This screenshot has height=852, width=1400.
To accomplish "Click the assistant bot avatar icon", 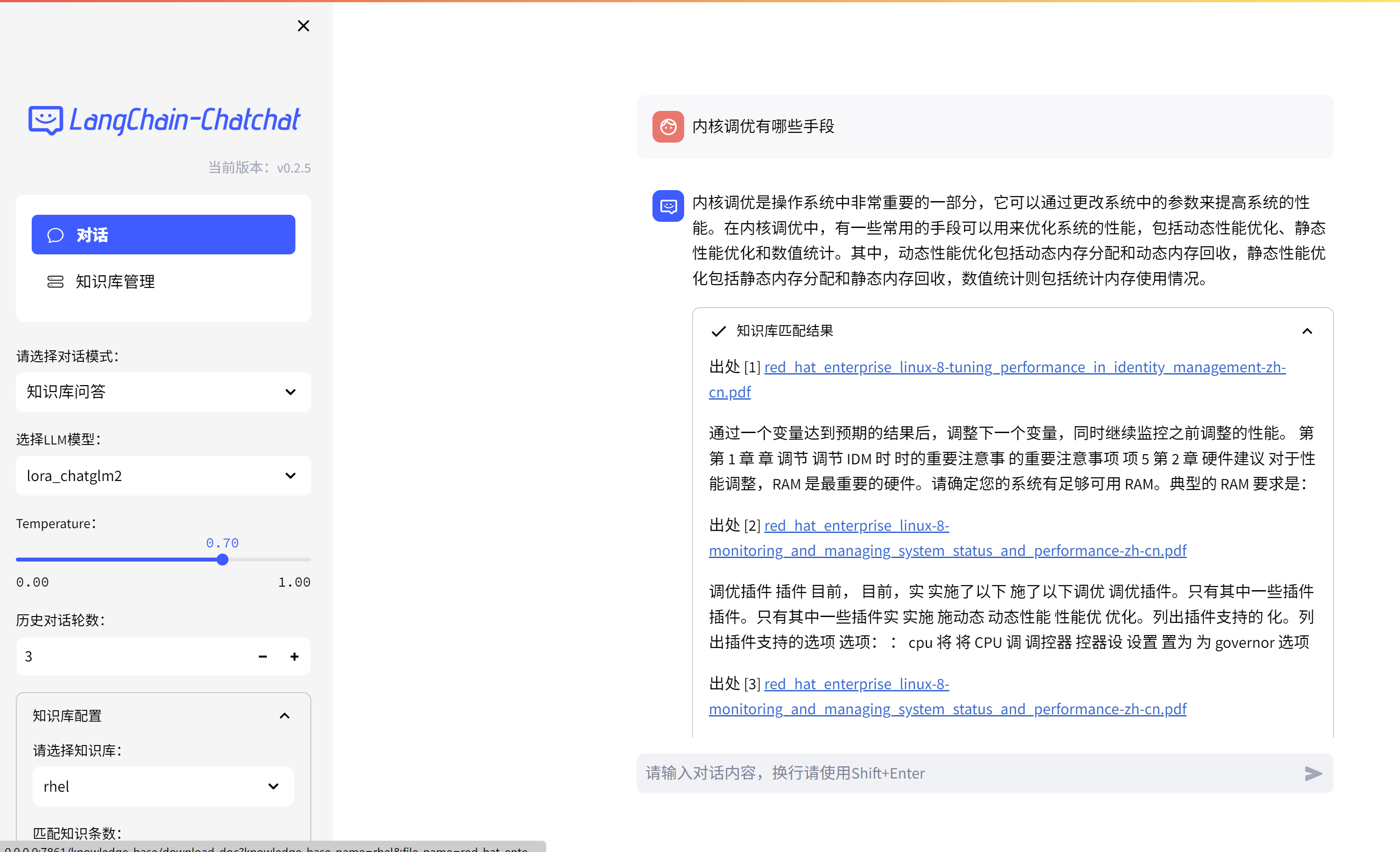I will coord(667,206).
